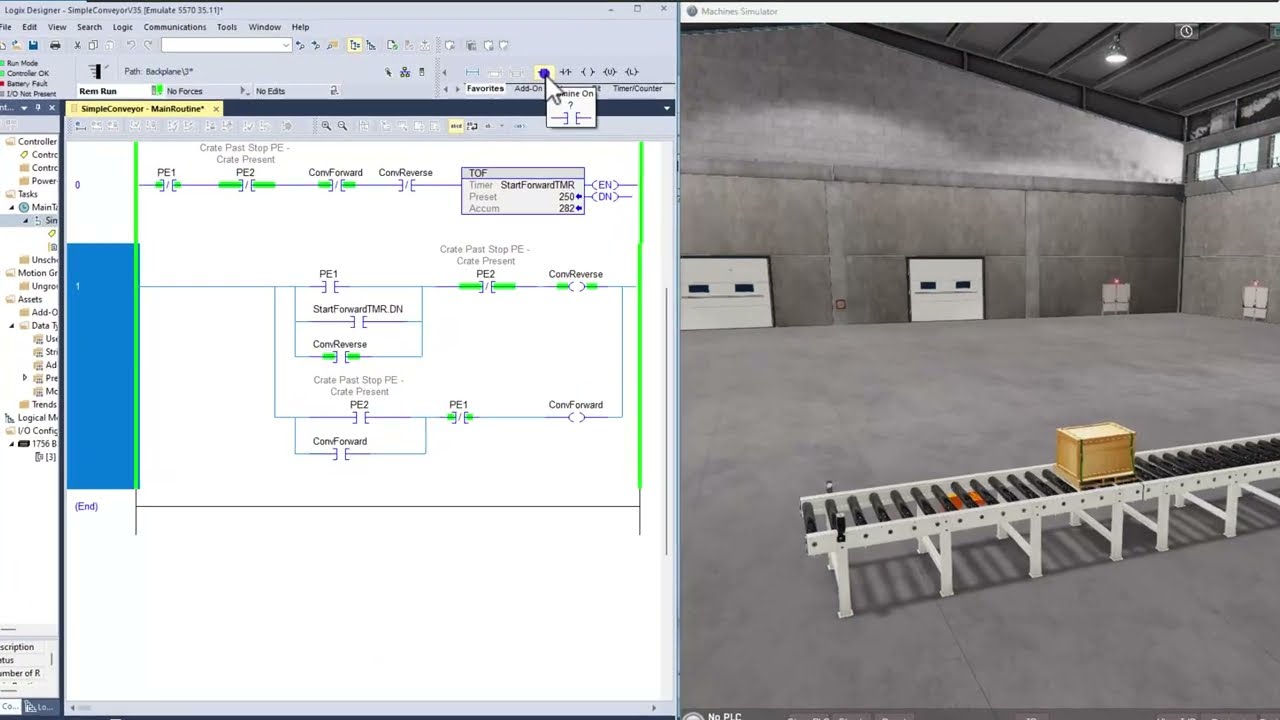The height and width of the screenshot is (720, 1280).
Task: Select the SimpleConveyor - MainRoutine tab
Action: point(142,108)
